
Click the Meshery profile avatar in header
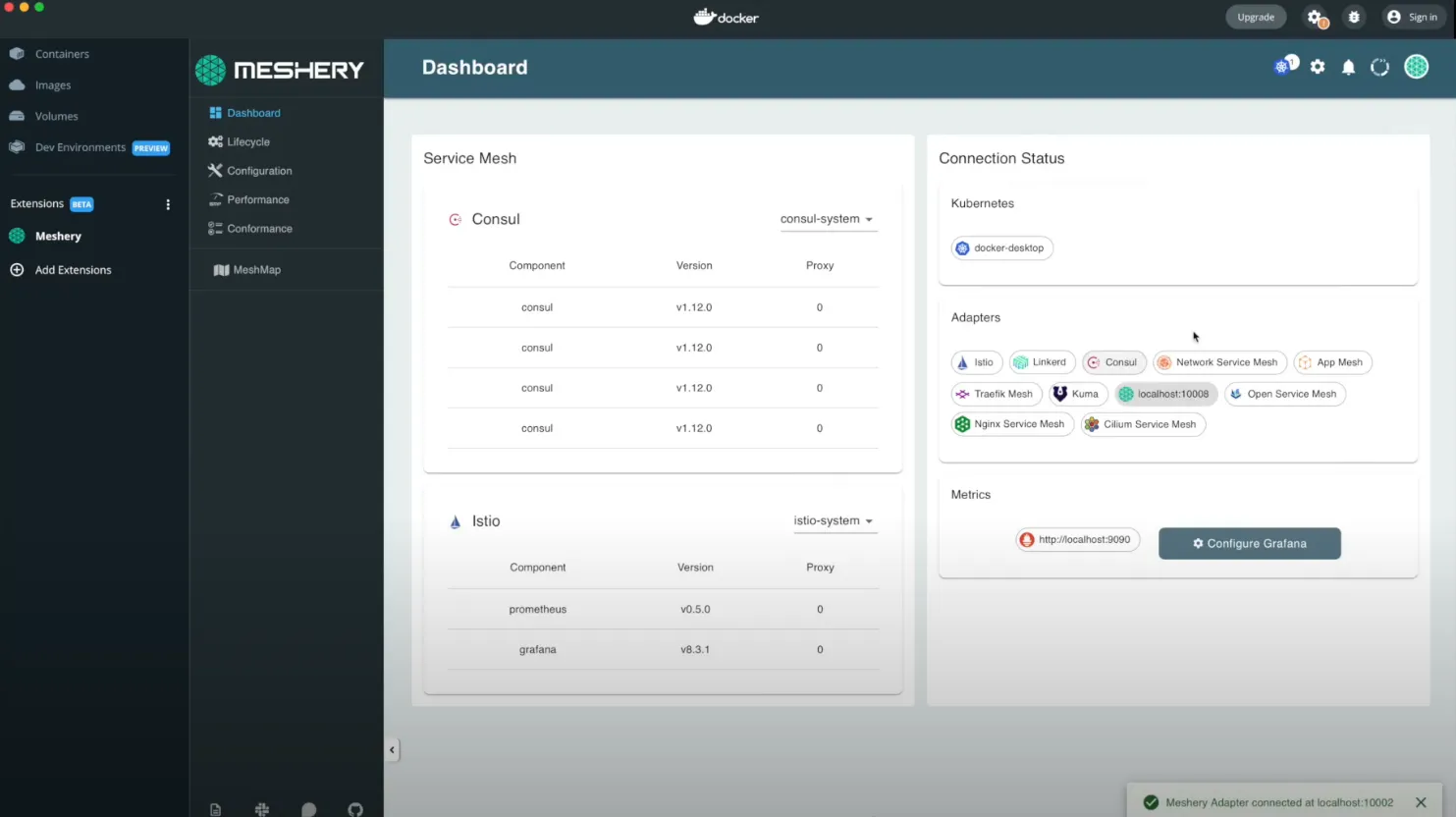click(1416, 67)
